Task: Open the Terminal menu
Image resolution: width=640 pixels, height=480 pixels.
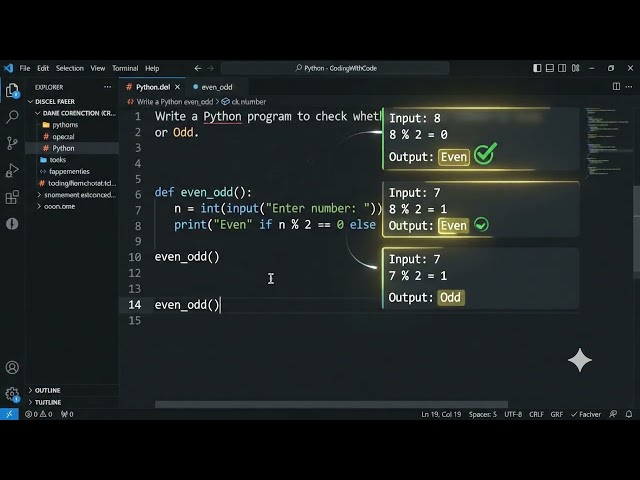Action: [x=125, y=68]
